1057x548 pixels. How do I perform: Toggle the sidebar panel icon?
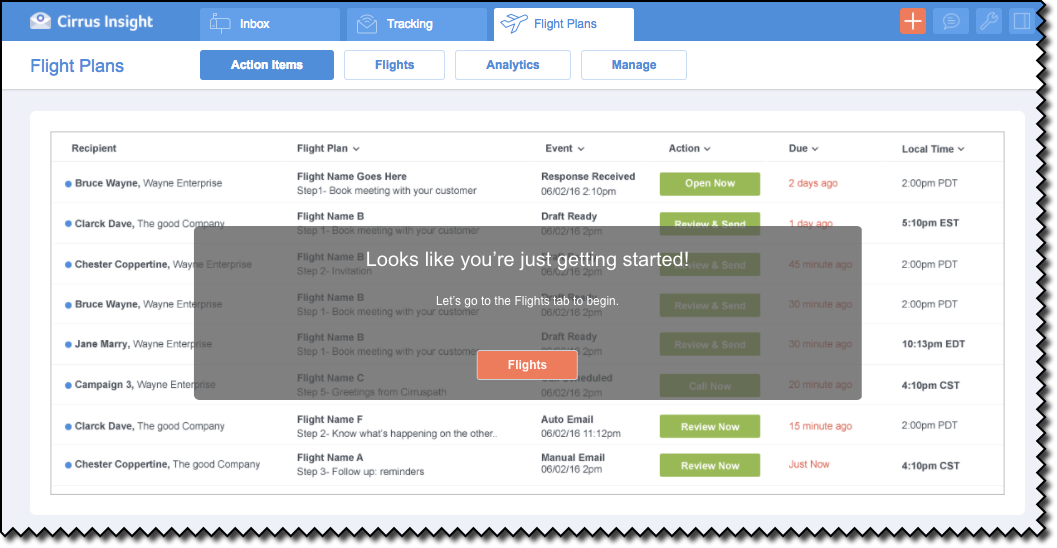click(1022, 21)
